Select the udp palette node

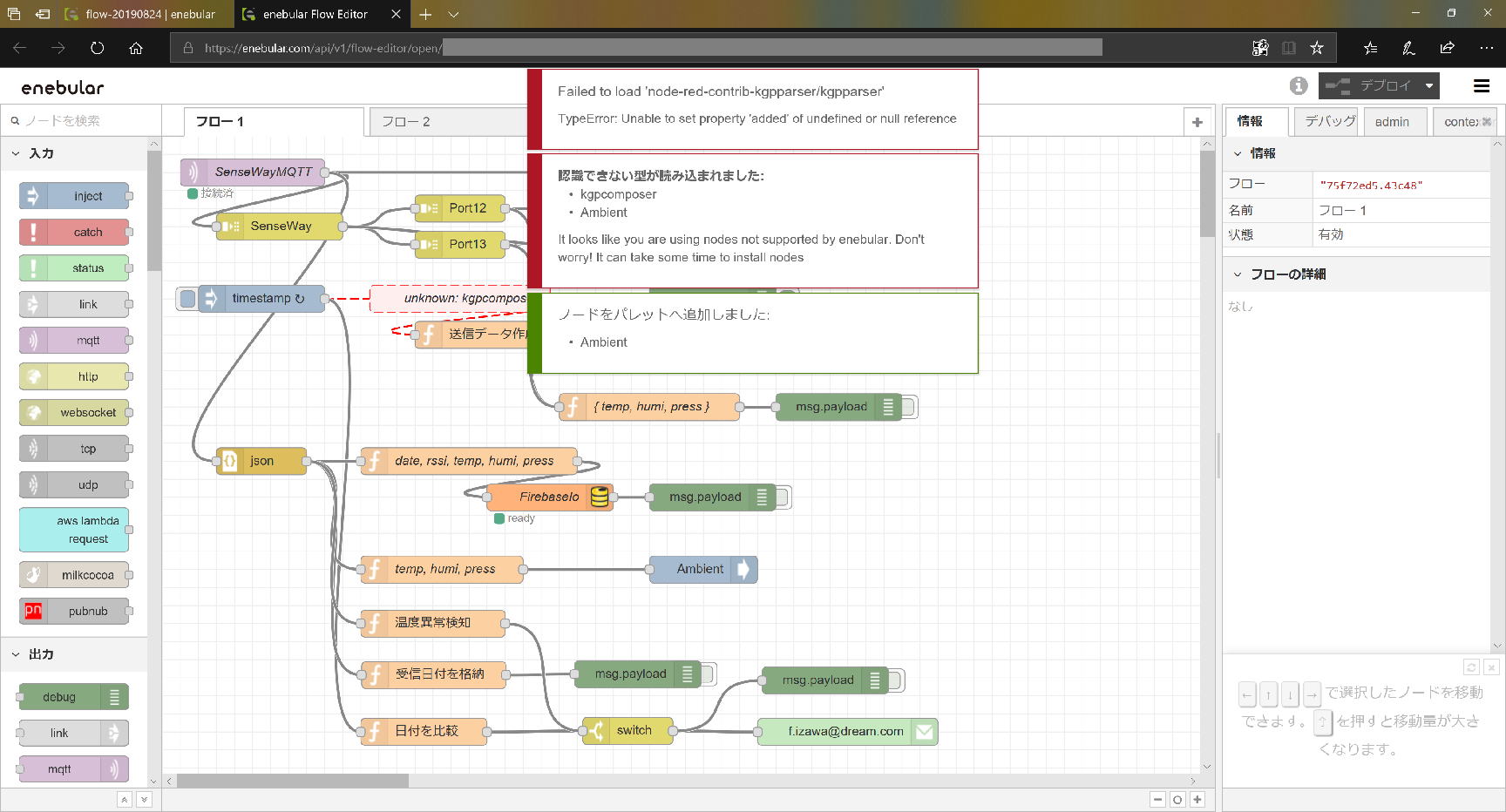pos(75,485)
